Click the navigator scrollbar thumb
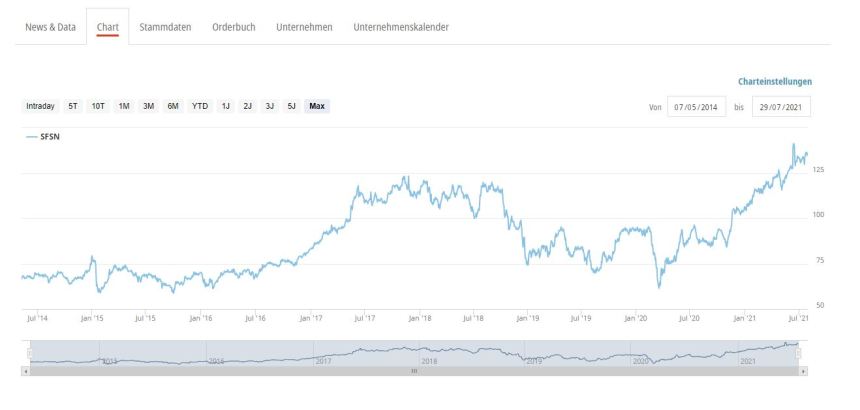Image resolution: width=860 pixels, height=410 pixels. click(414, 370)
